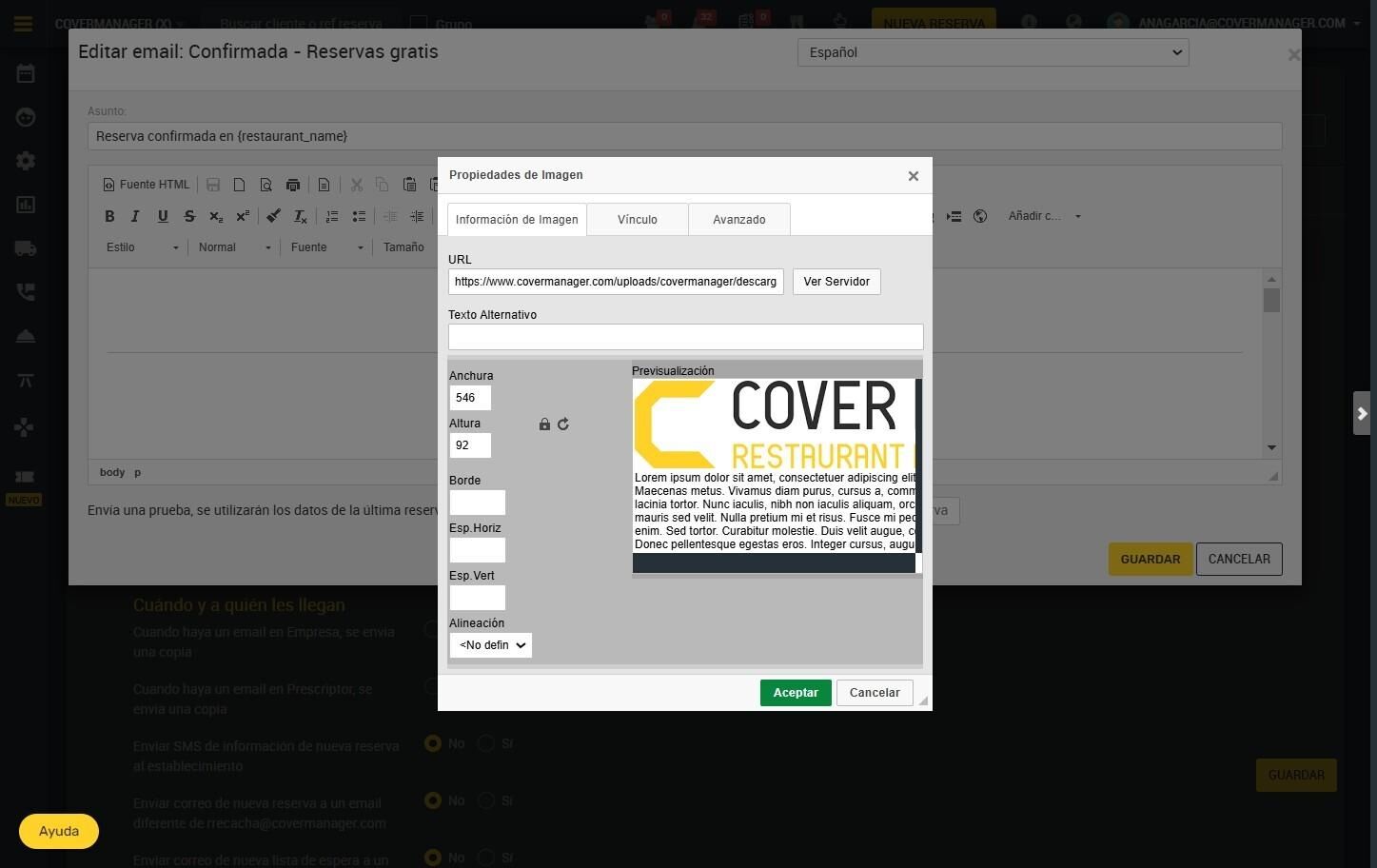Screen dimensions: 1377x868
Task: Click the green Aceptar button
Action: click(796, 693)
